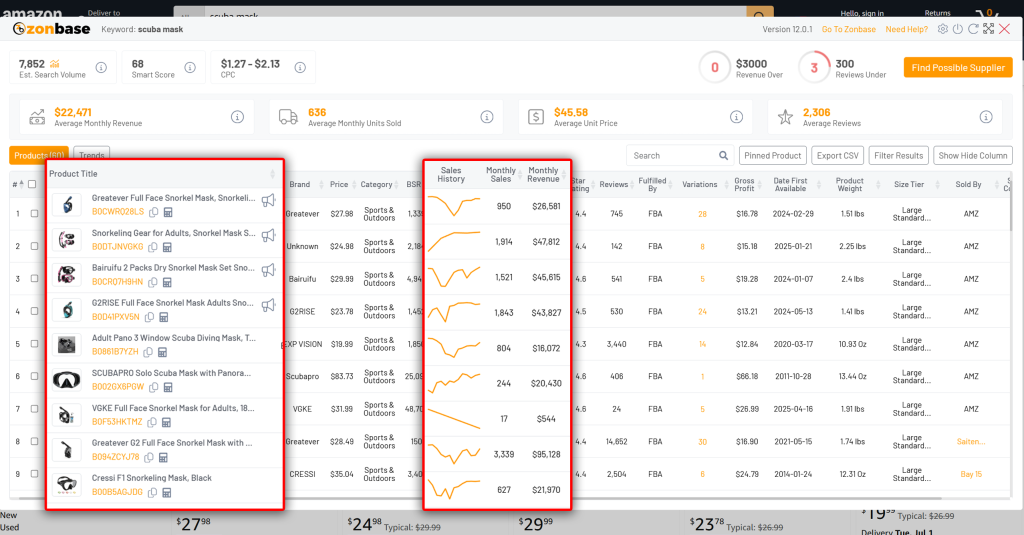Show info for Smart Score

click(x=190, y=67)
